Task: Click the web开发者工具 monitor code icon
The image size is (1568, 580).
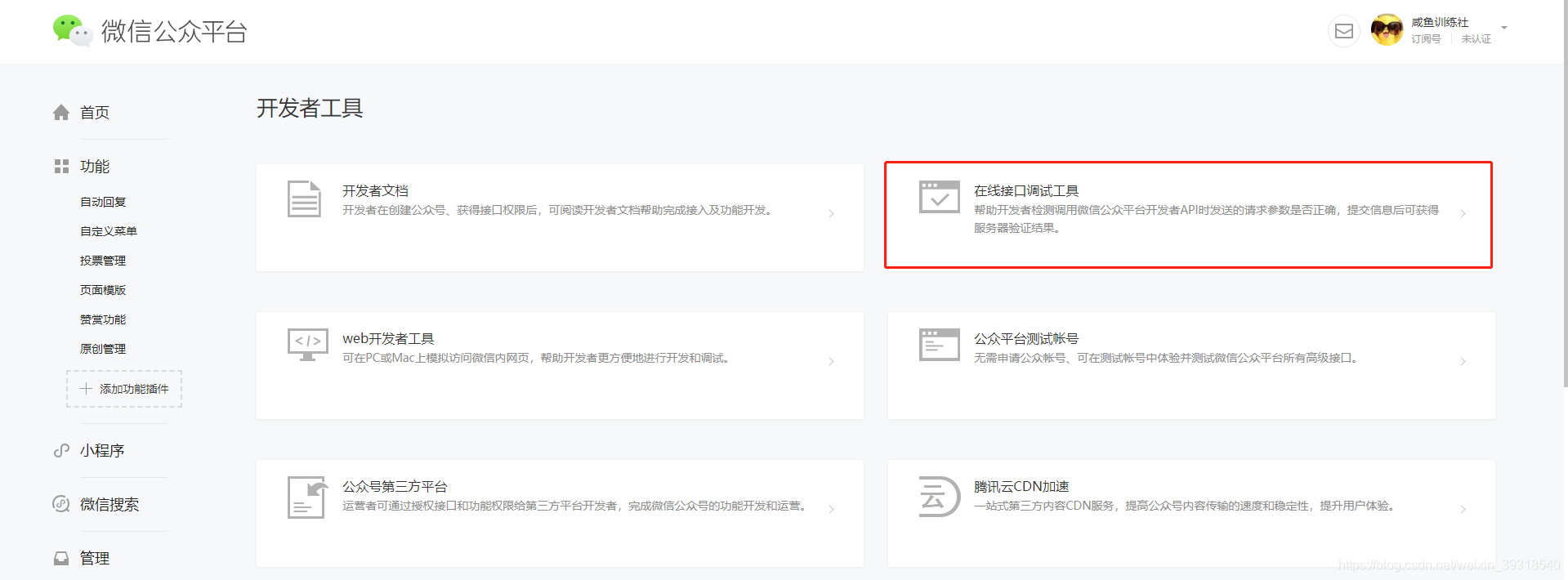Action: point(308,345)
